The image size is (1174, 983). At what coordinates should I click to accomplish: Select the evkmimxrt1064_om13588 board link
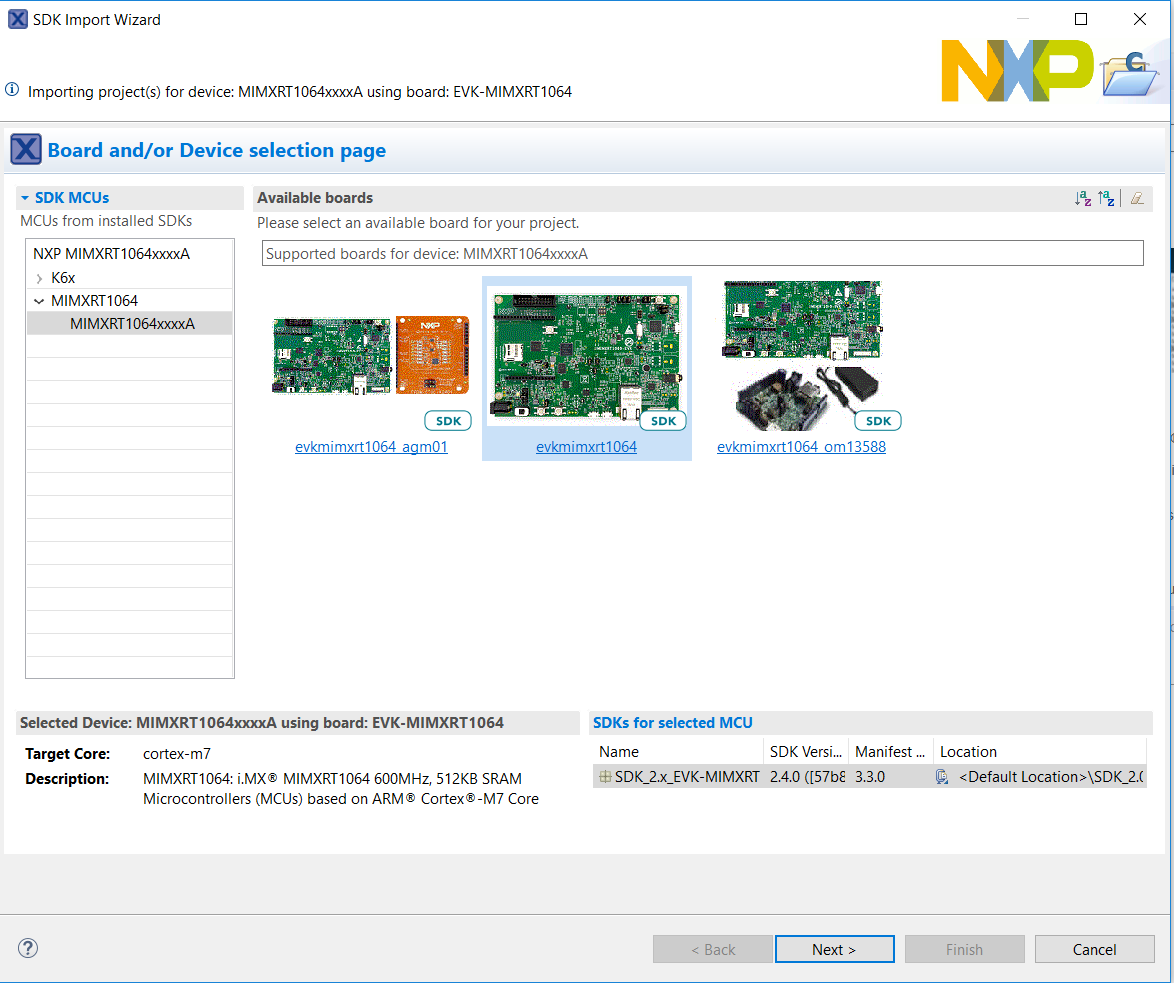(801, 447)
